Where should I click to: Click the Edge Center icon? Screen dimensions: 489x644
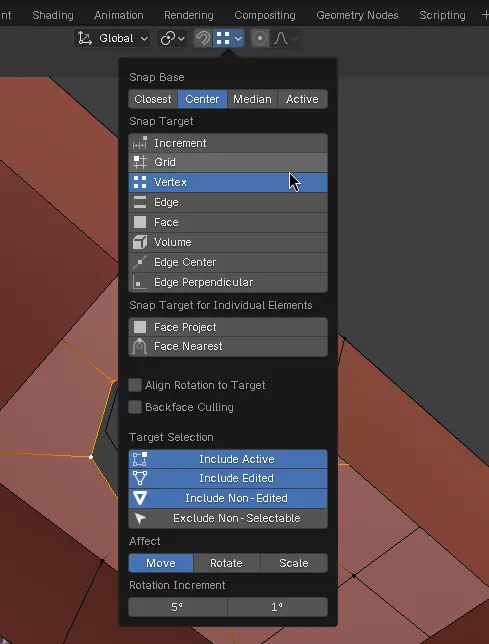click(x=140, y=262)
